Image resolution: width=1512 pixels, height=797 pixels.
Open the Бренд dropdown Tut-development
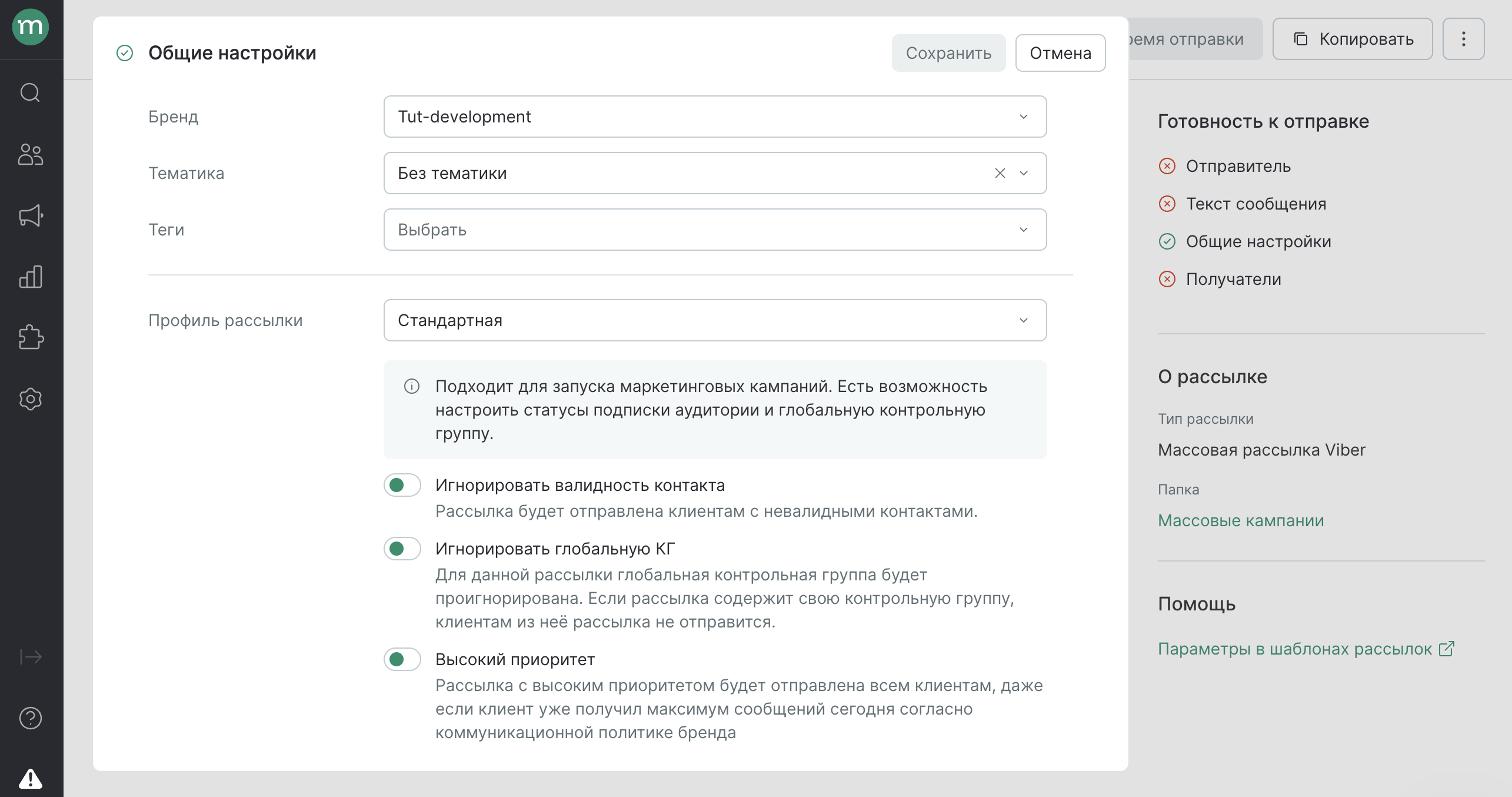coord(715,117)
